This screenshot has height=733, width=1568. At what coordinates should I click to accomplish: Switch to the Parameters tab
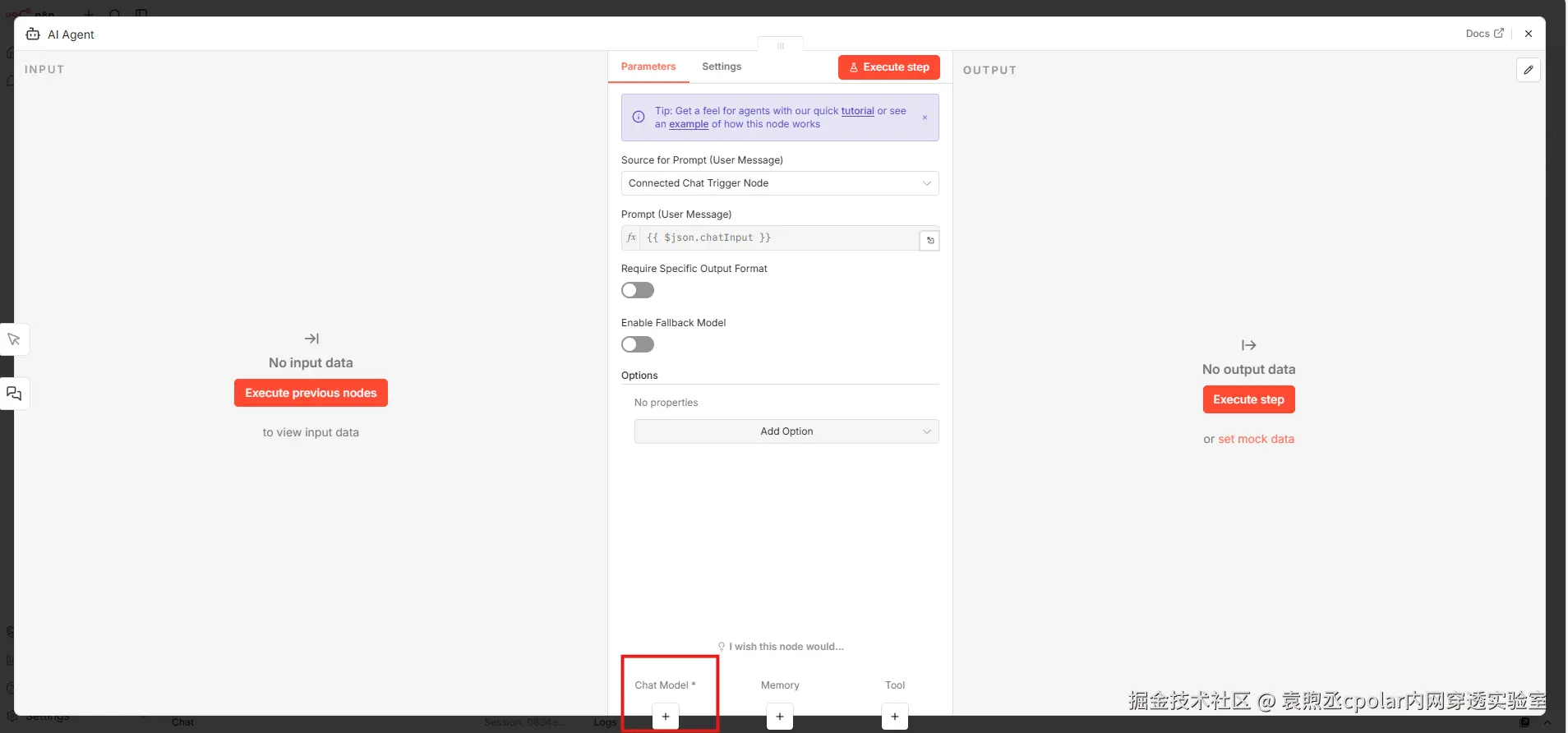coord(648,67)
